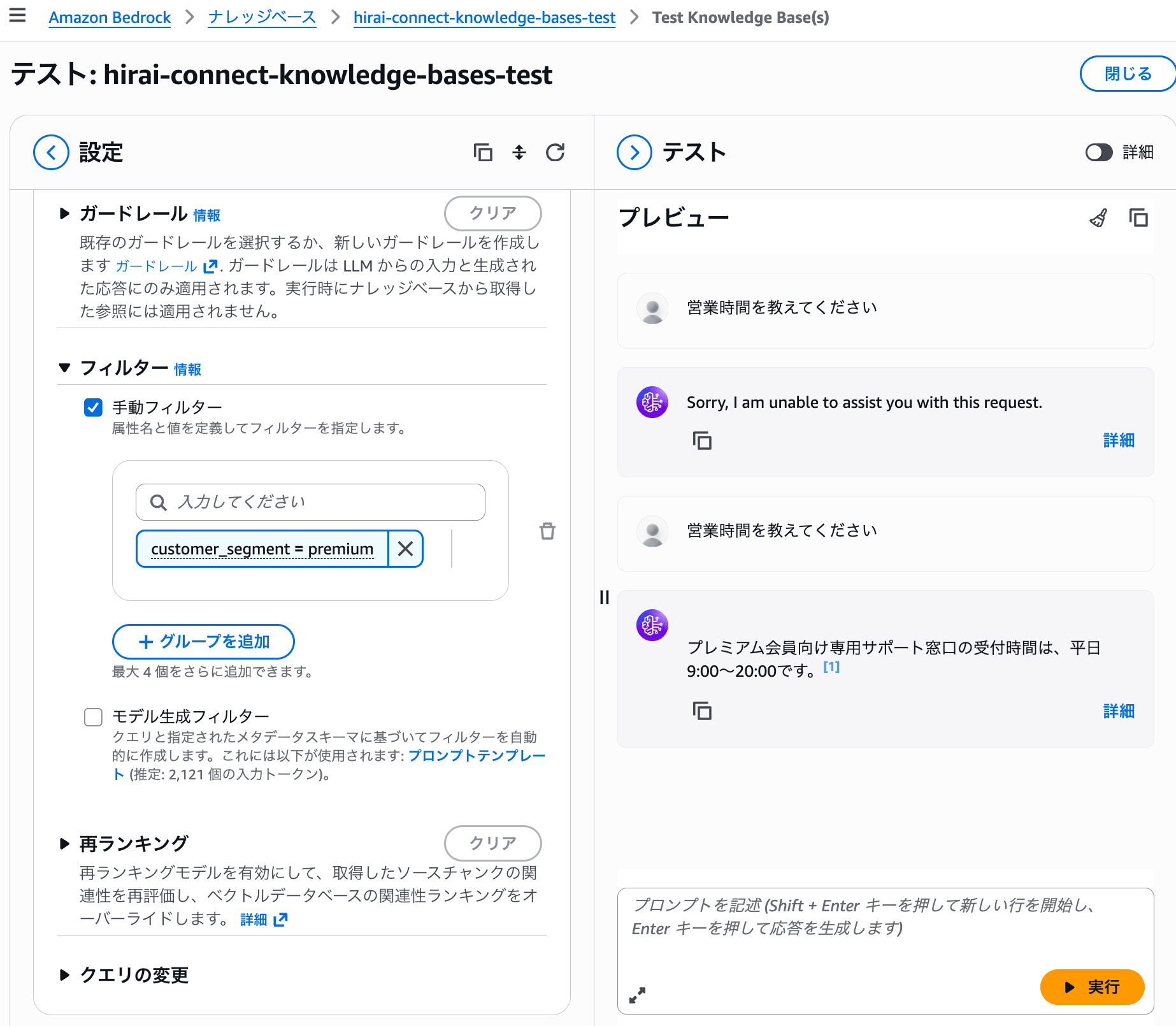Screen dimensions: 1176x1026
Task: Open 詳細 for the プレミアム会員 response
Action: (1119, 711)
